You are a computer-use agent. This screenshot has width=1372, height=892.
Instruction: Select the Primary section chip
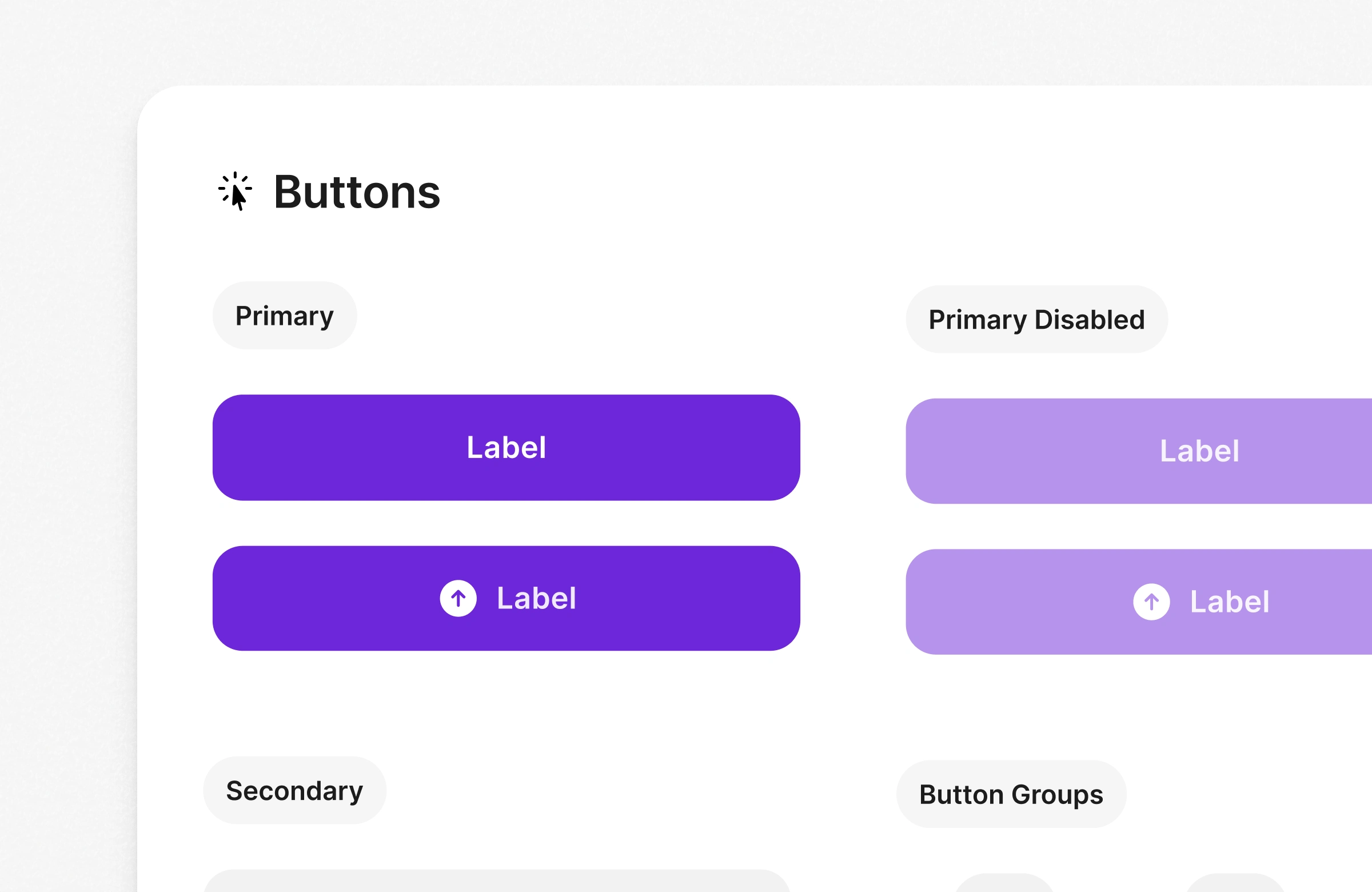[x=285, y=316]
